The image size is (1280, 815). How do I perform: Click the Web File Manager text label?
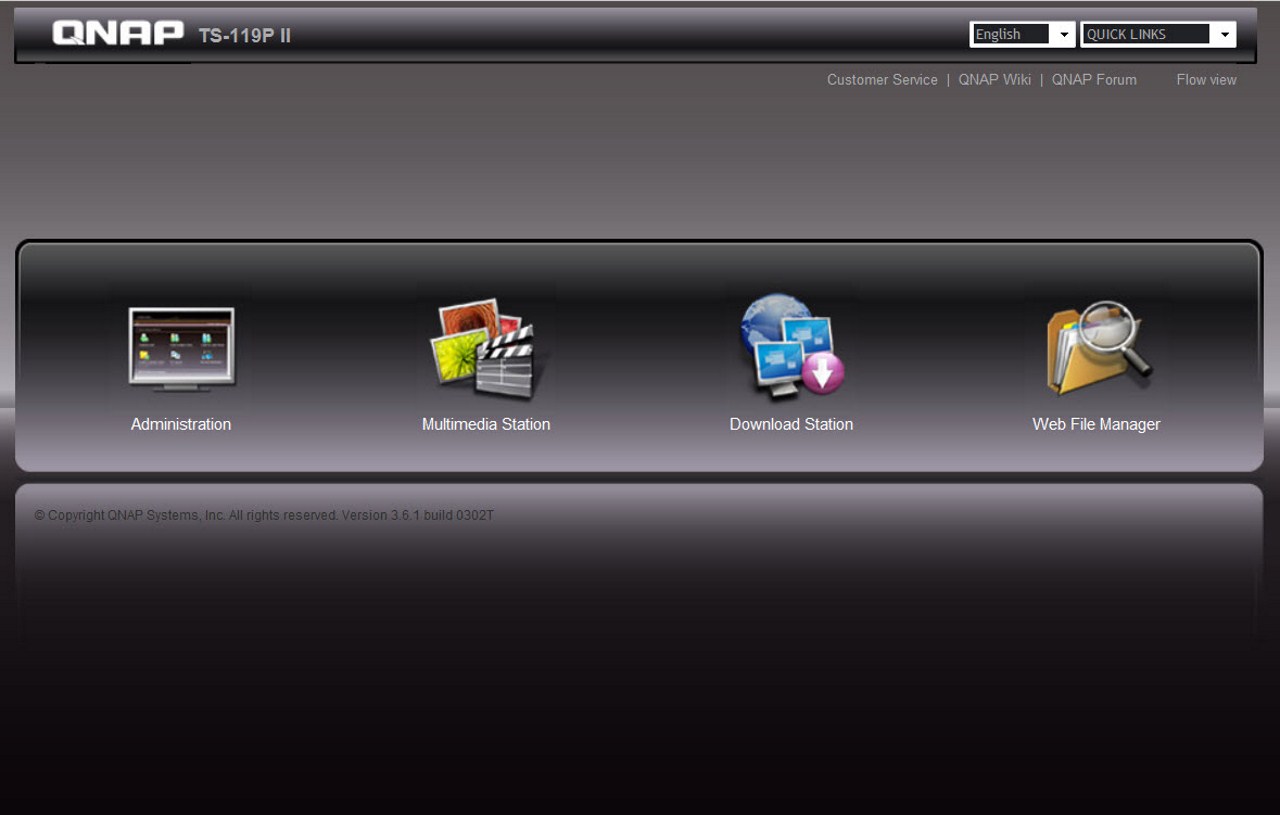pos(1096,424)
